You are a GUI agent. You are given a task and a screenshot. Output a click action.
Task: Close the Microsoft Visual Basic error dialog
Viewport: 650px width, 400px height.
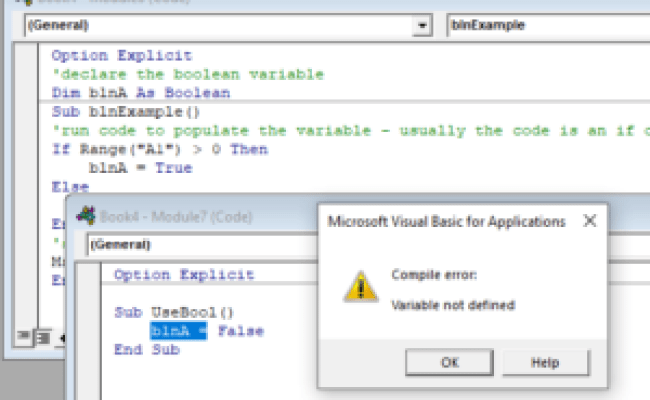[589, 221]
